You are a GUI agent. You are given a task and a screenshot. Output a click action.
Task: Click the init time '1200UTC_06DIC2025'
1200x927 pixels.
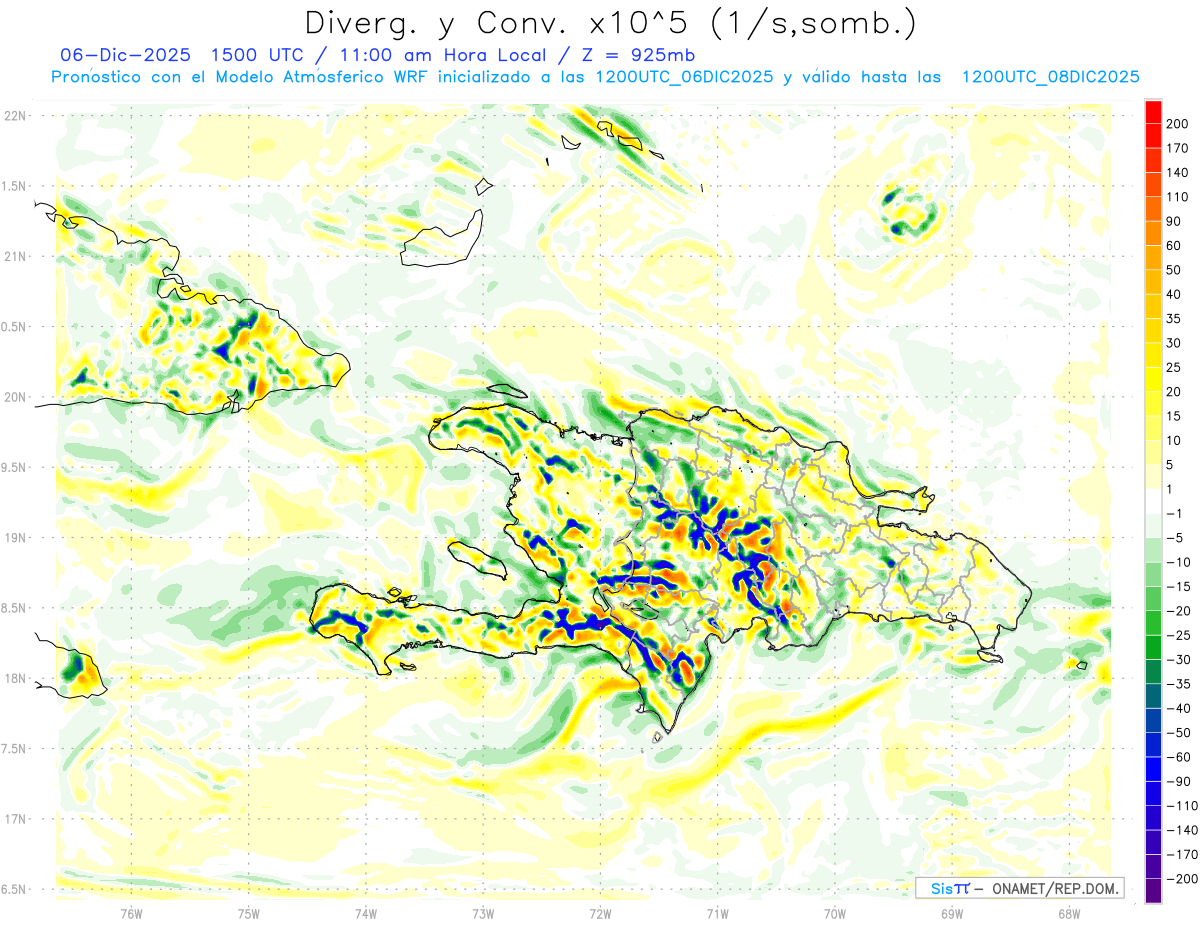coord(684,77)
